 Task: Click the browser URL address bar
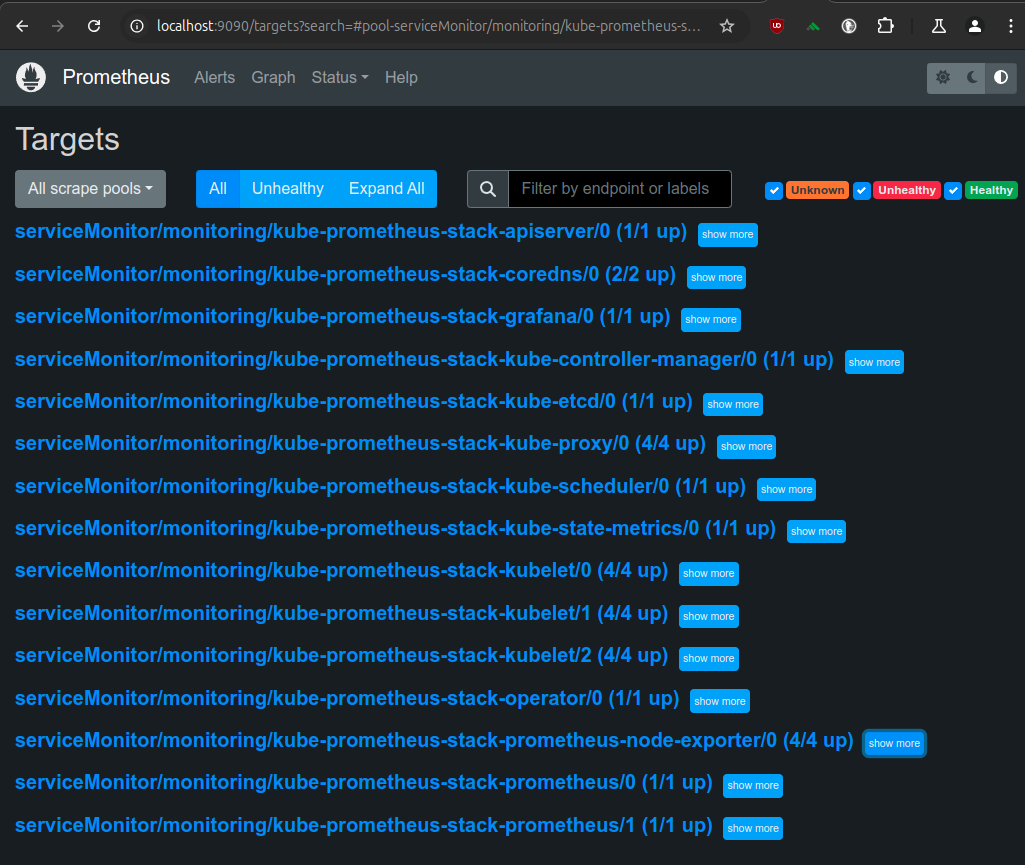[x=428, y=26]
